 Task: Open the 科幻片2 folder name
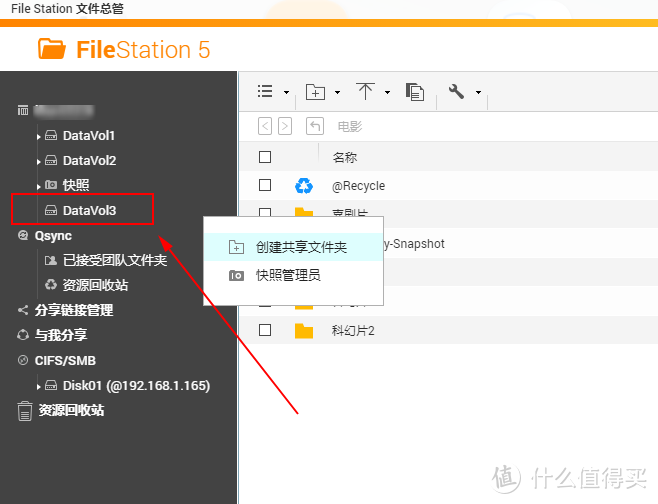pos(353,331)
